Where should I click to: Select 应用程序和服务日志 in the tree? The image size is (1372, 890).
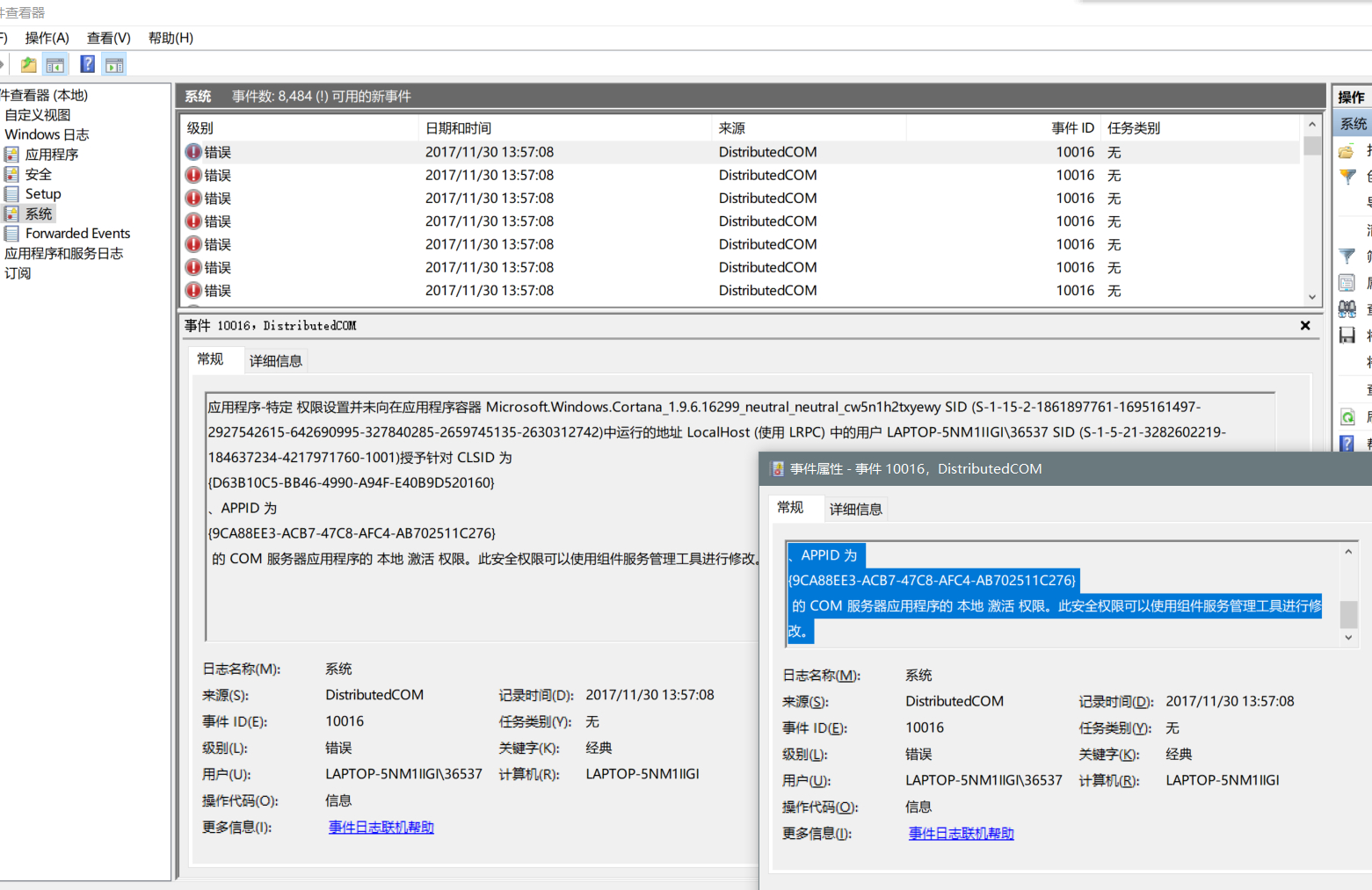pyautogui.click(x=63, y=253)
